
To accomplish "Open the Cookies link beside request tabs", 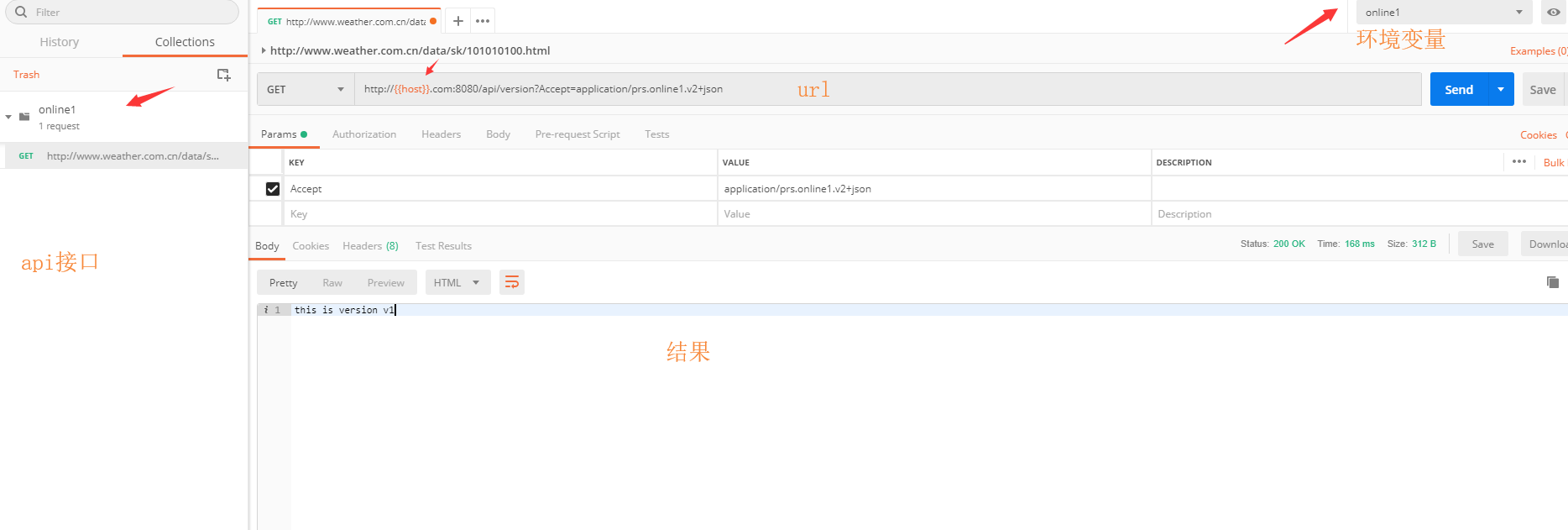I will [x=1538, y=135].
